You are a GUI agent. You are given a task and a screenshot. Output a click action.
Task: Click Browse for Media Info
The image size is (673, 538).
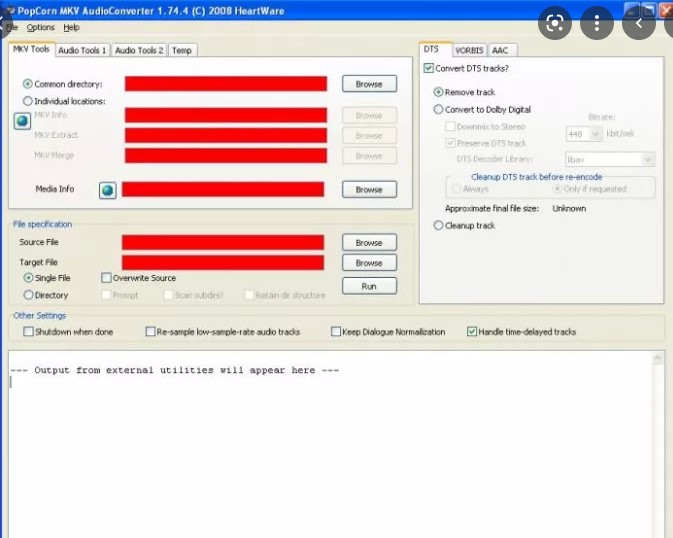click(369, 190)
